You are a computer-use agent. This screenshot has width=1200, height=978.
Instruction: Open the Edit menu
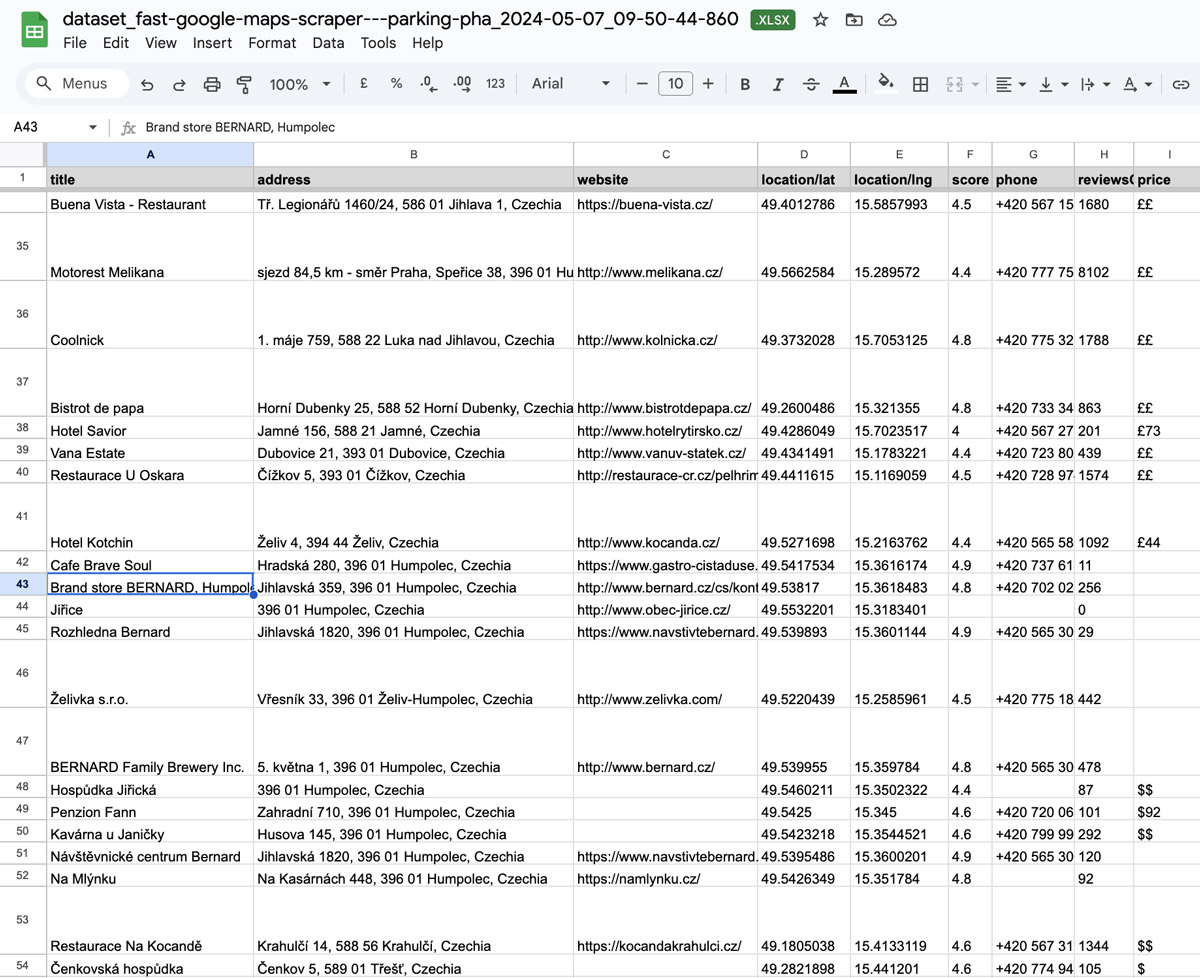pyautogui.click(x=116, y=43)
